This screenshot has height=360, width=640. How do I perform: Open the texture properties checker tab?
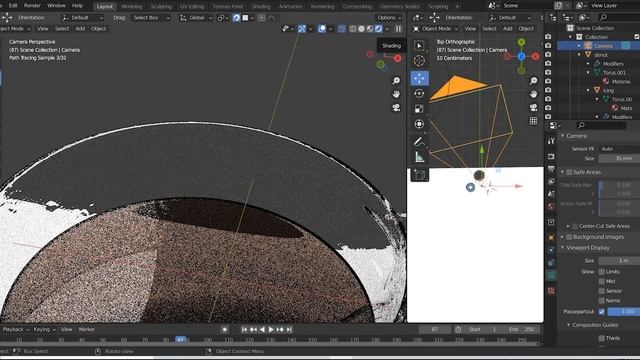tap(551, 291)
